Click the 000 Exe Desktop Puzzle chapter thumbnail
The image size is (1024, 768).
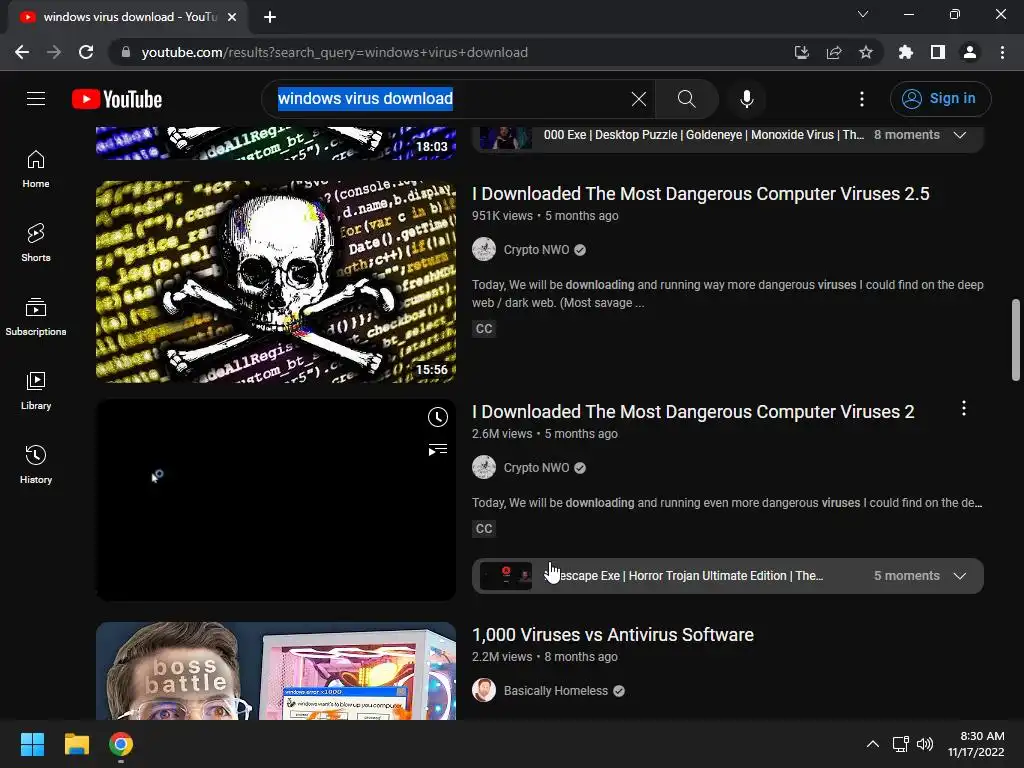click(x=506, y=136)
